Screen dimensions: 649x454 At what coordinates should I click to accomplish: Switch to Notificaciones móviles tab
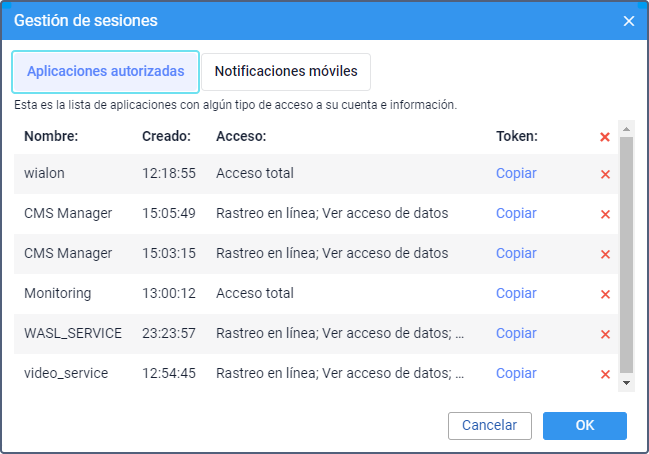click(286, 72)
